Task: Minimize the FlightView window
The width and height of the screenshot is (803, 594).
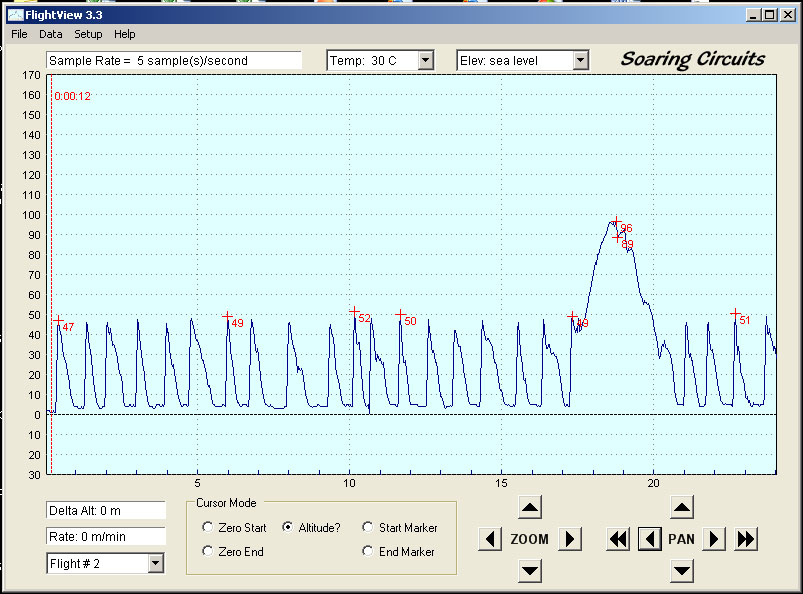Action: (753, 15)
